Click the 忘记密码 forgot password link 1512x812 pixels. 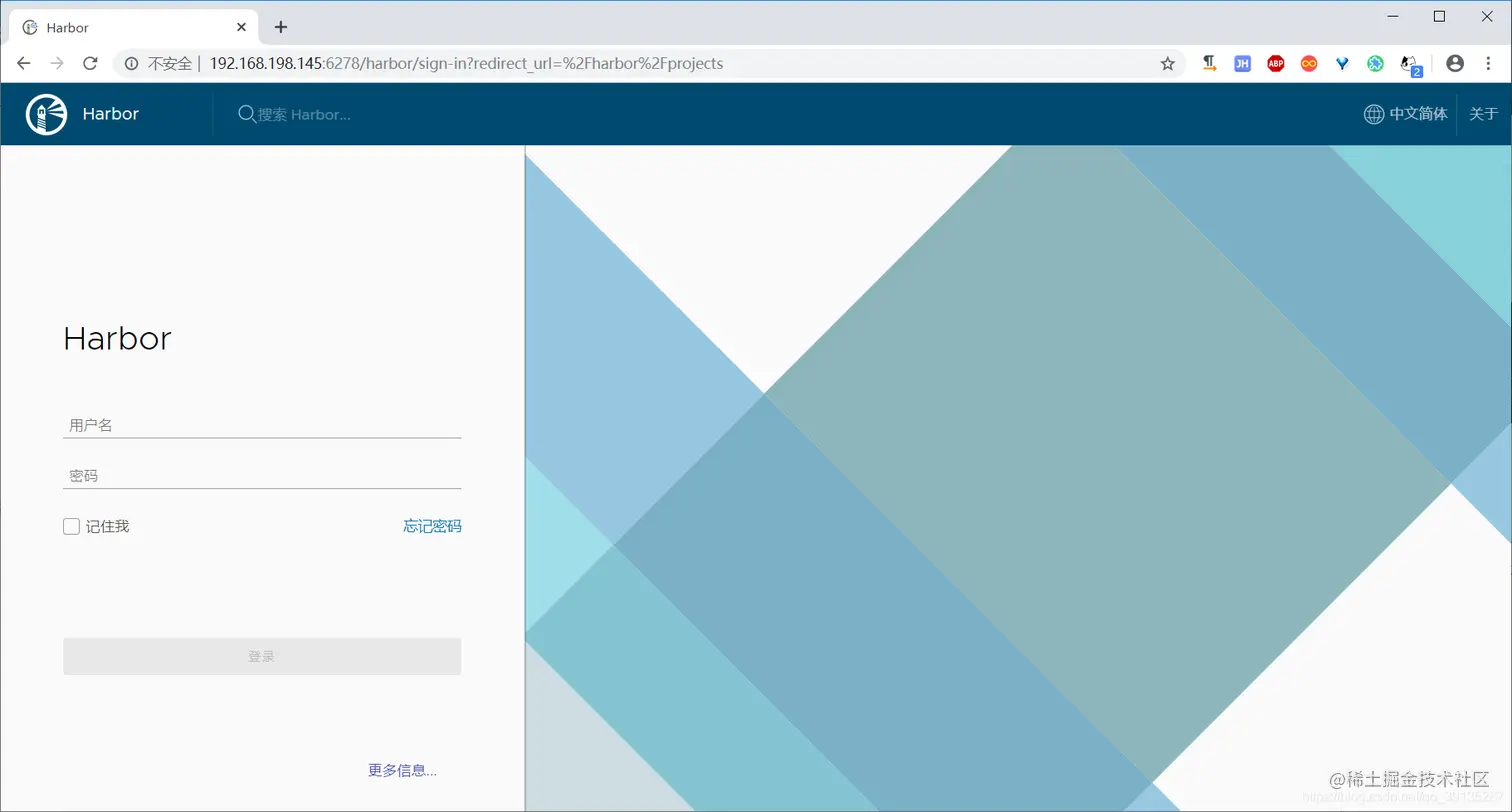tap(432, 526)
